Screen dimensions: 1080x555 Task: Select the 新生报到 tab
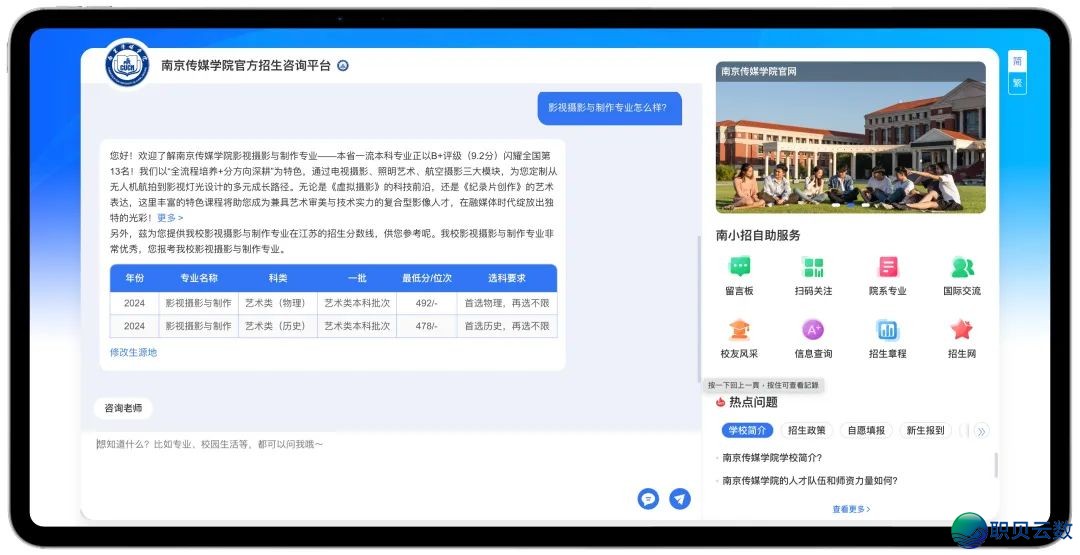[x=926, y=430]
